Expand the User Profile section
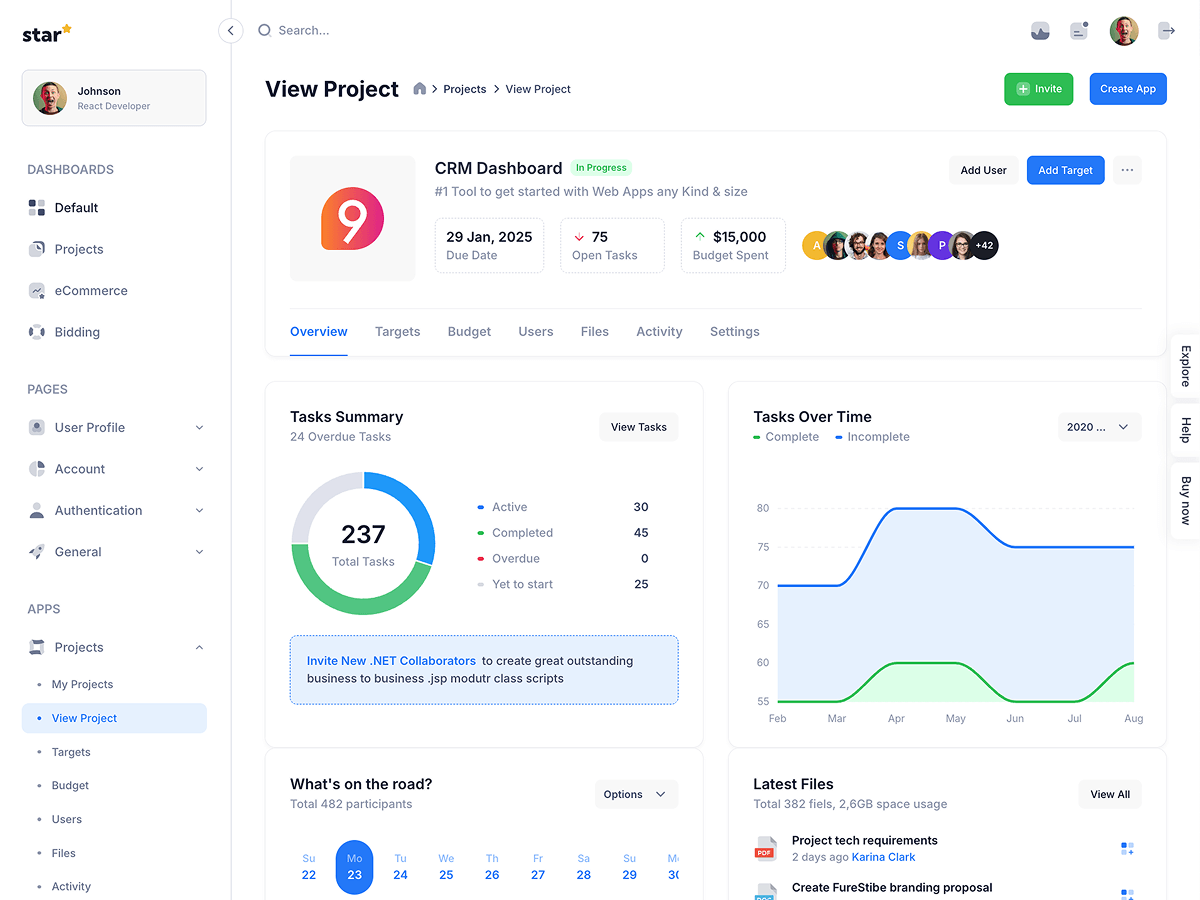Viewport: 1200px width, 900px height. (115, 427)
